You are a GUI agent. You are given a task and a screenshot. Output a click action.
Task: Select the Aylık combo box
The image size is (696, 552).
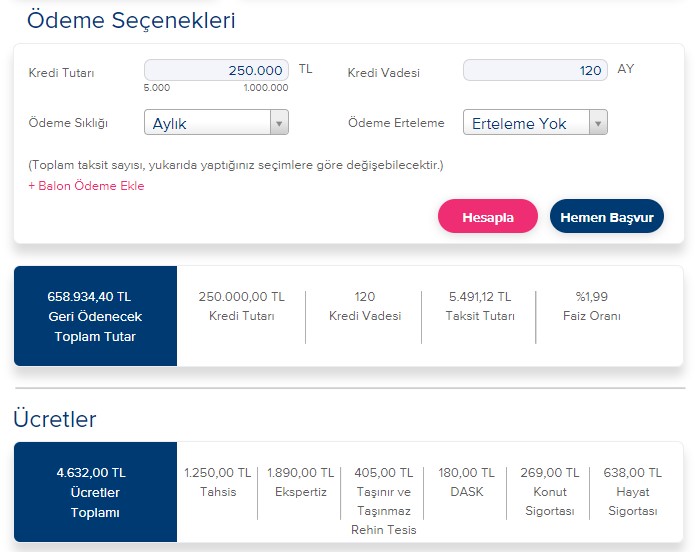[216, 122]
